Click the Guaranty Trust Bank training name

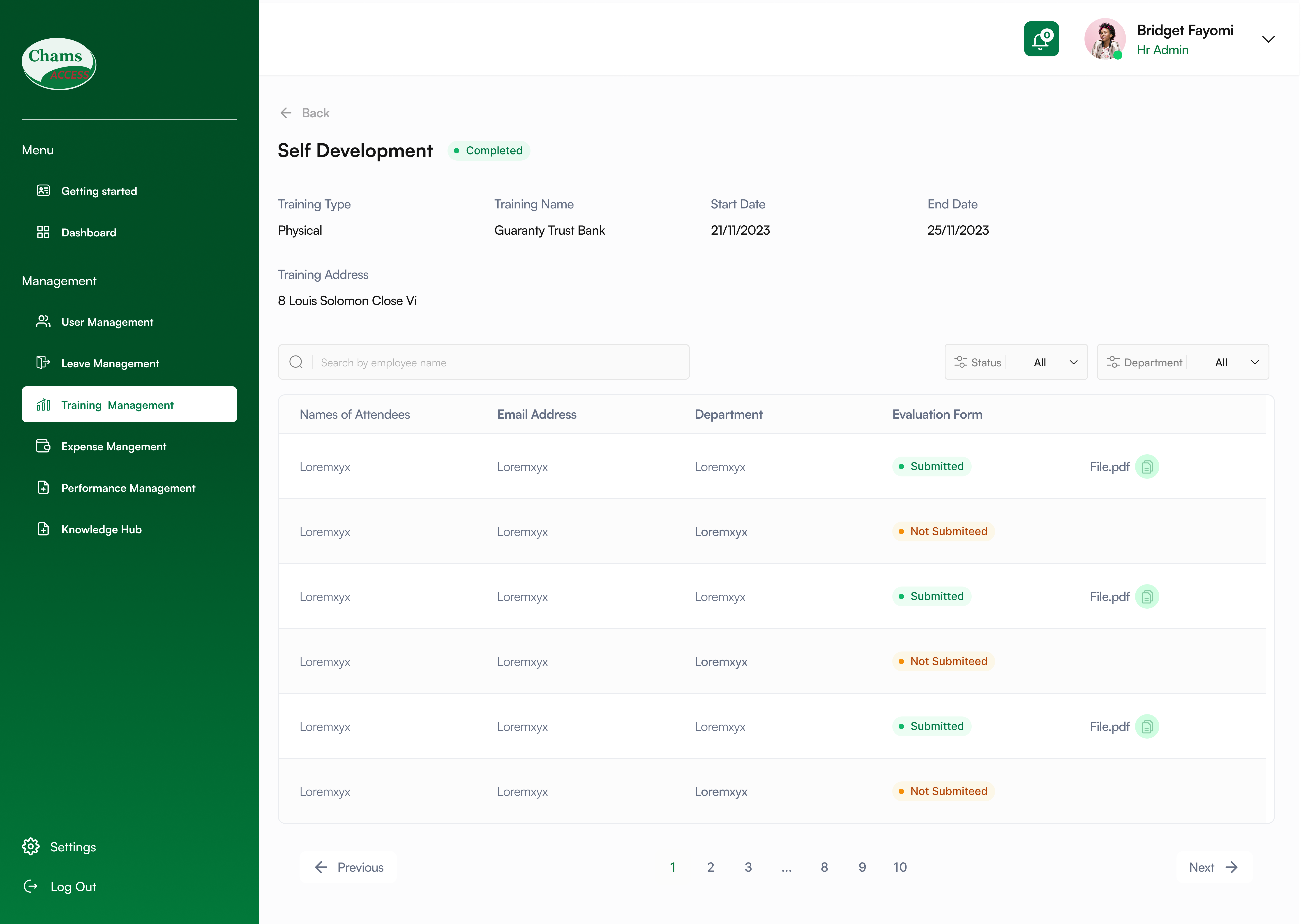coord(549,230)
